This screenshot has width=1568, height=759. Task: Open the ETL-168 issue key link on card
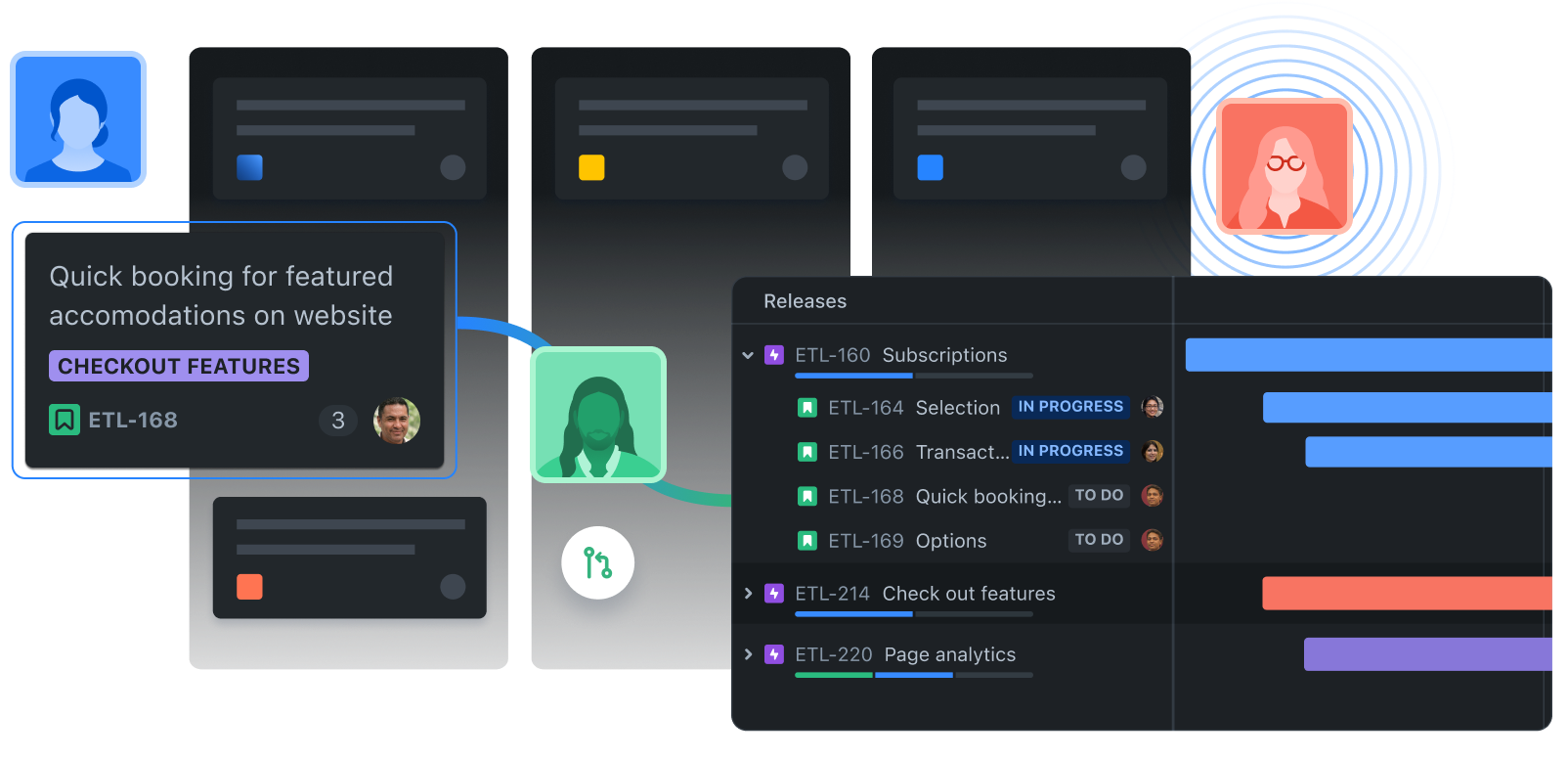point(133,421)
